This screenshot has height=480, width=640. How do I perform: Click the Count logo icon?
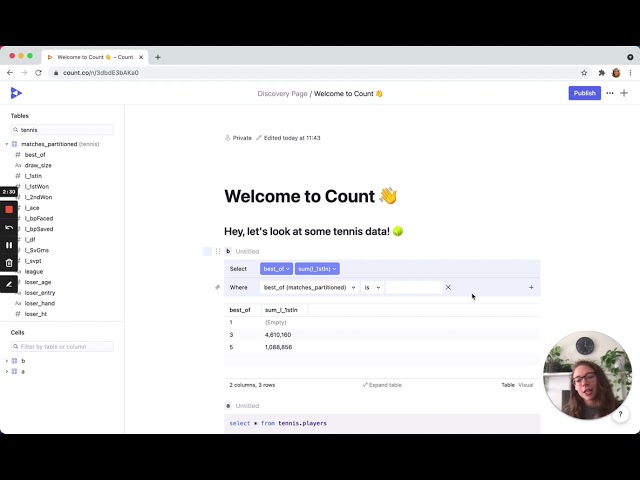tap(16, 93)
